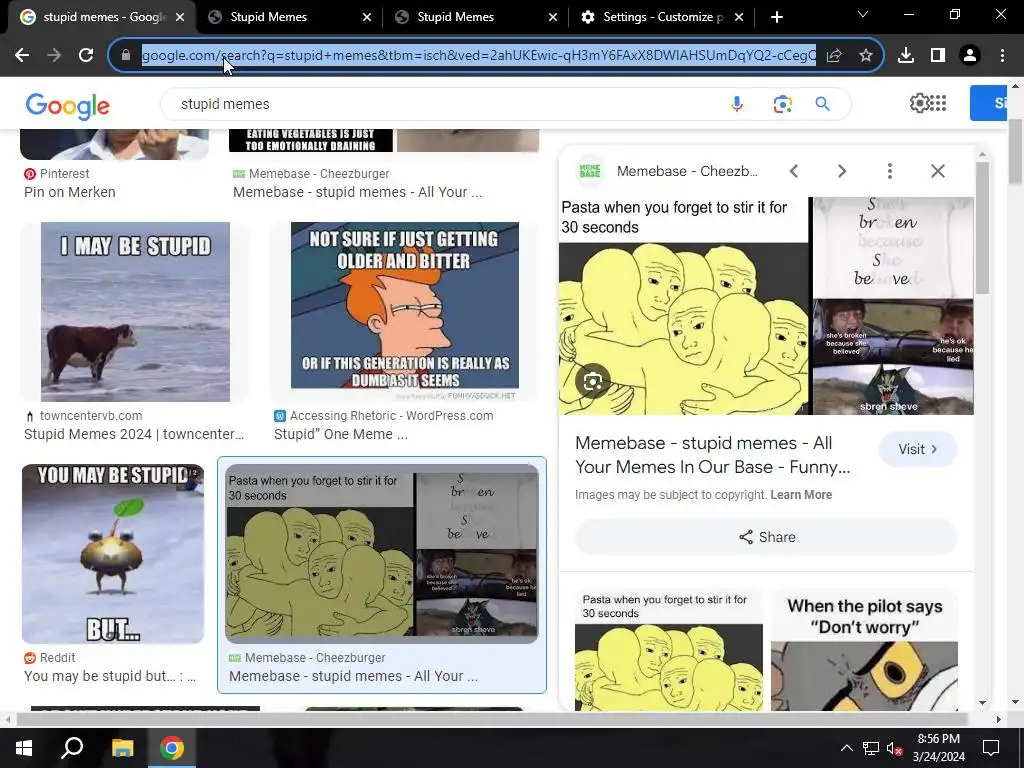Click the 'Pin on Merken' result caption
This screenshot has width=1024, height=768.
(x=70, y=192)
